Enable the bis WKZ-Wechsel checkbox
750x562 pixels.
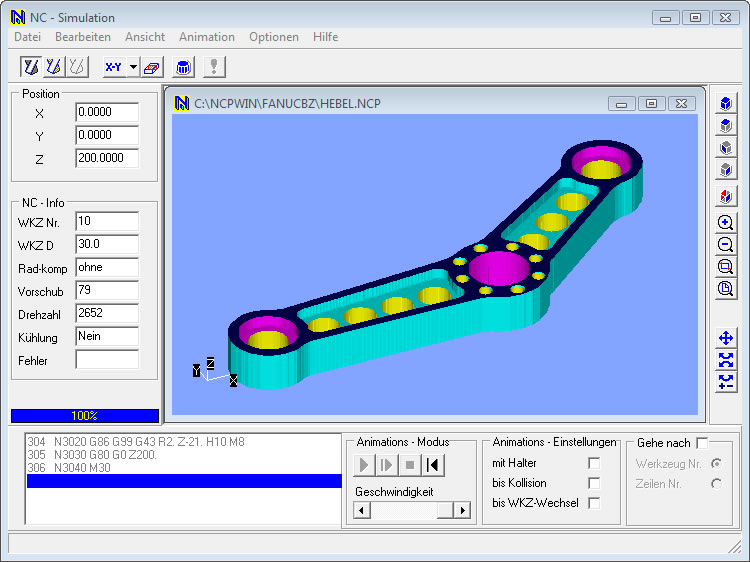[x=594, y=503]
